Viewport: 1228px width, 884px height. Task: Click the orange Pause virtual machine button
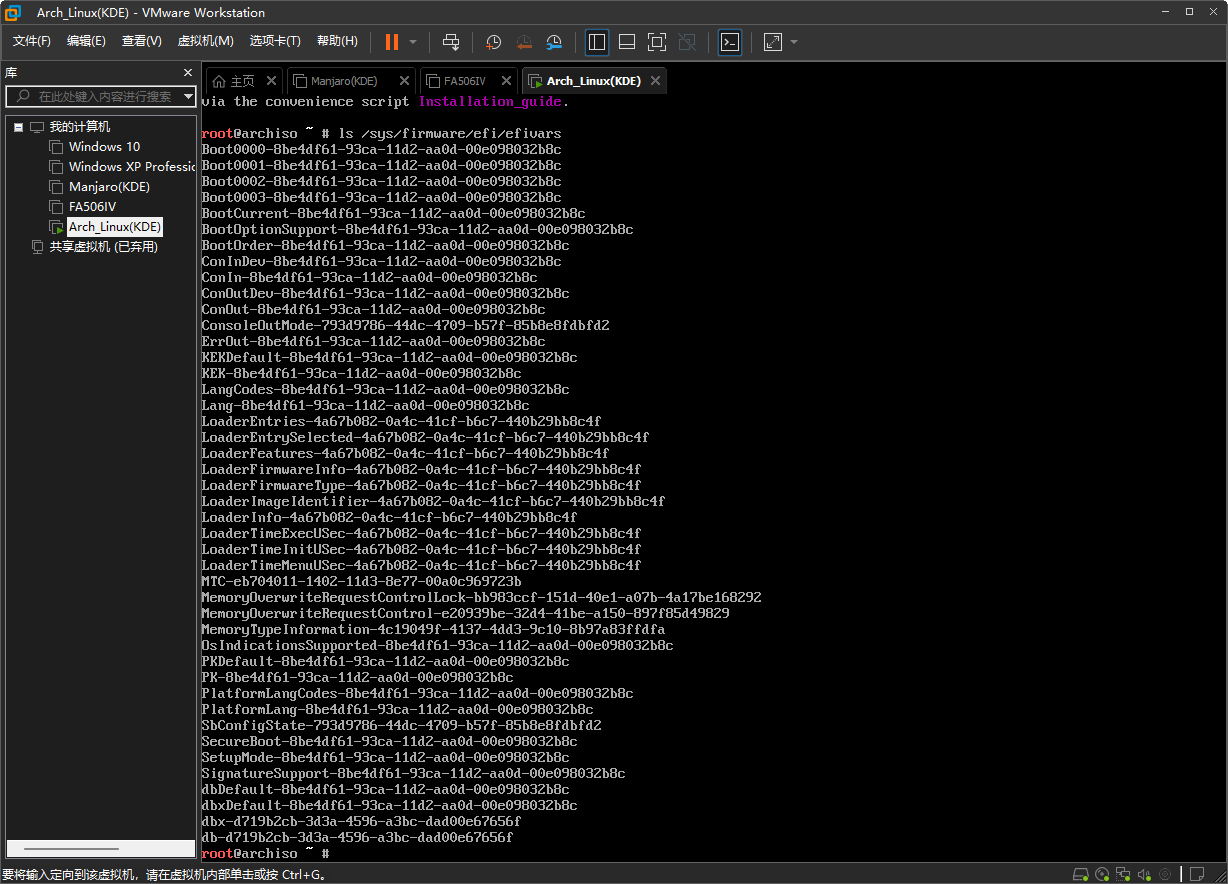tap(392, 42)
